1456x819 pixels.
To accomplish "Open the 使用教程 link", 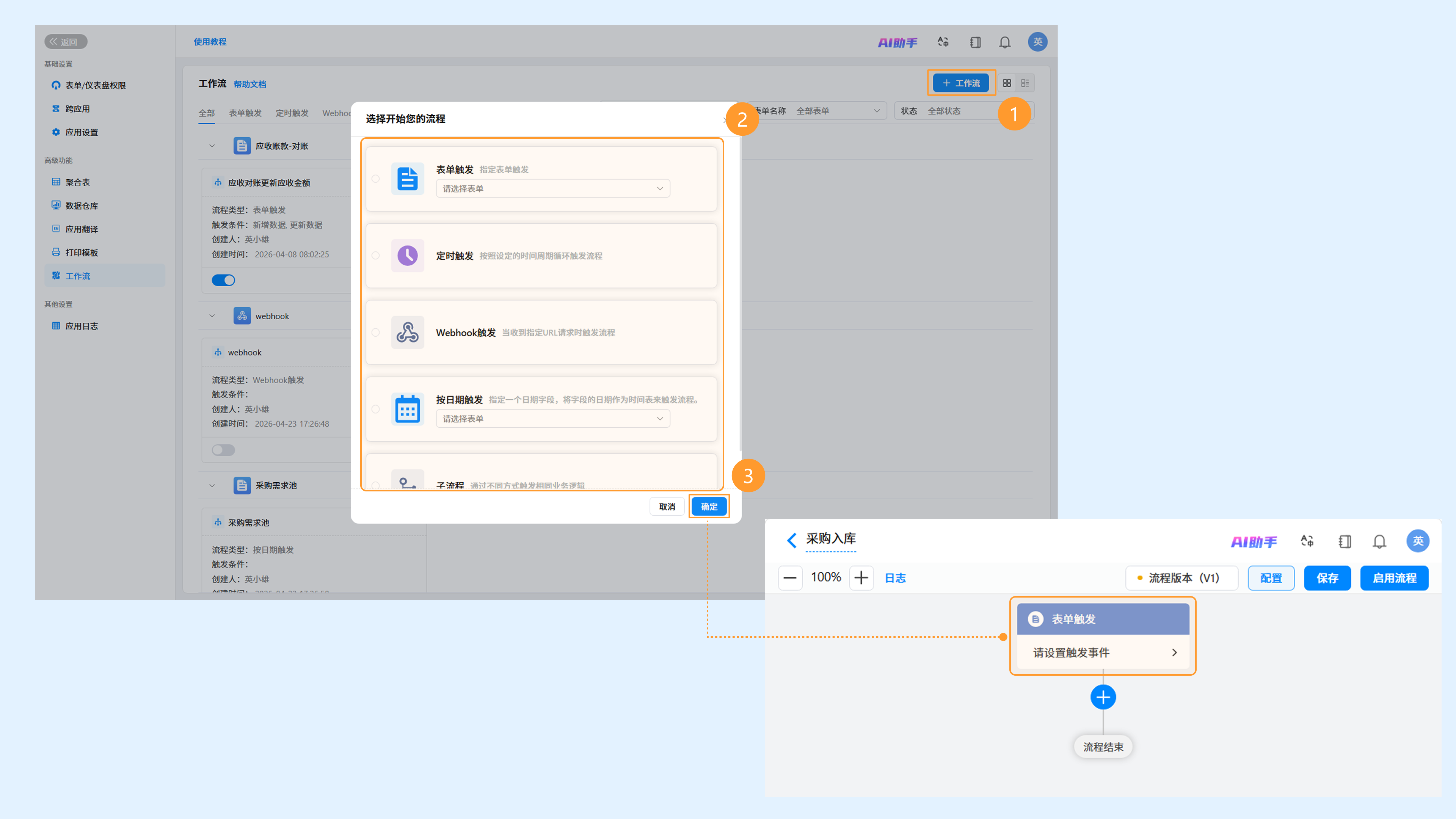I will [210, 42].
